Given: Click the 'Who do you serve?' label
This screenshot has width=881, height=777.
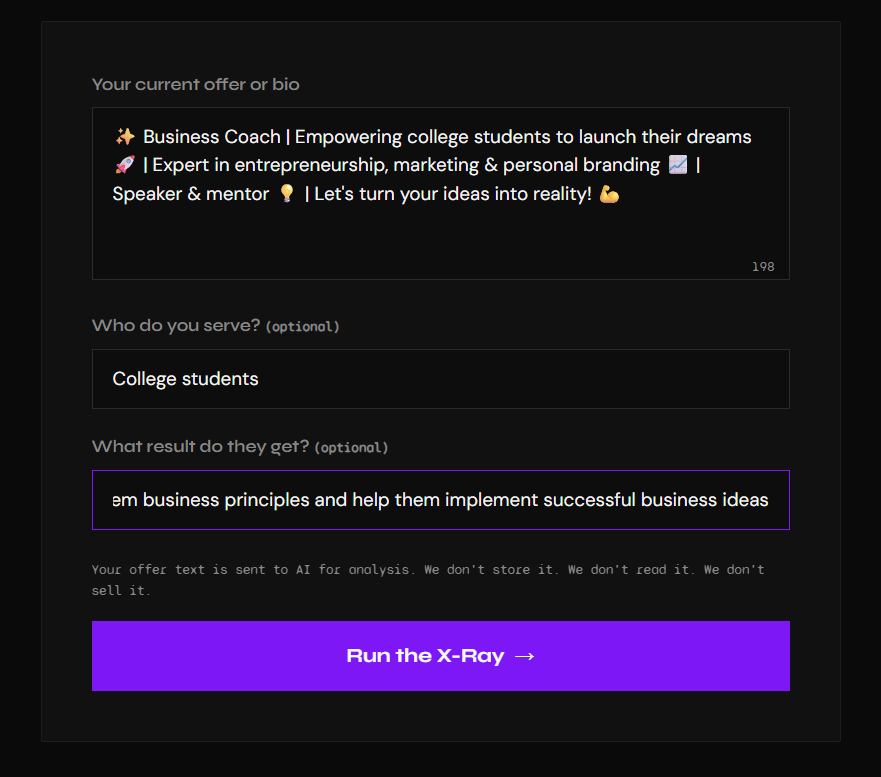Looking at the screenshot, I should coord(176,325).
